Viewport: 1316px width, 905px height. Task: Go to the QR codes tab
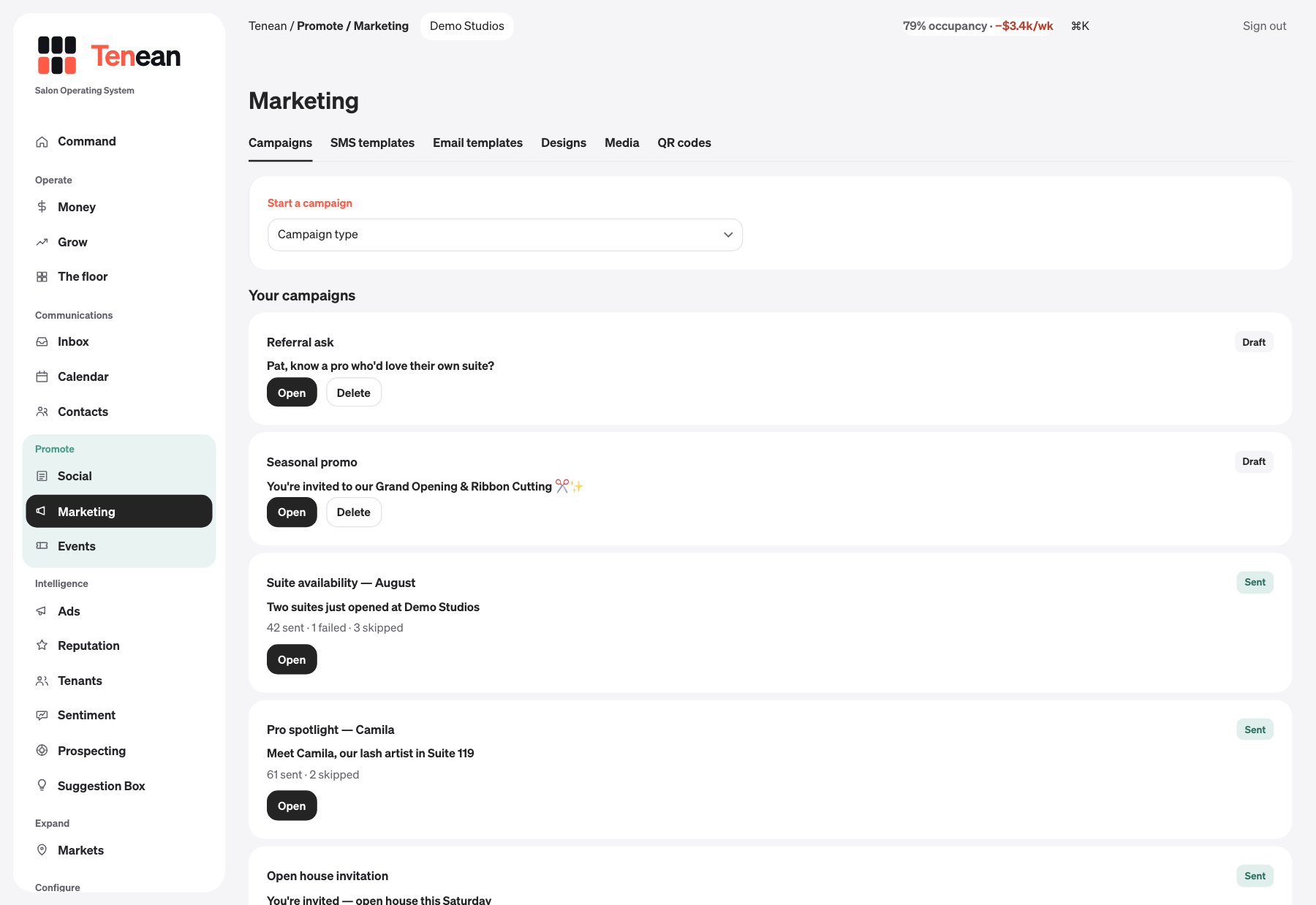[x=684, y=143]
